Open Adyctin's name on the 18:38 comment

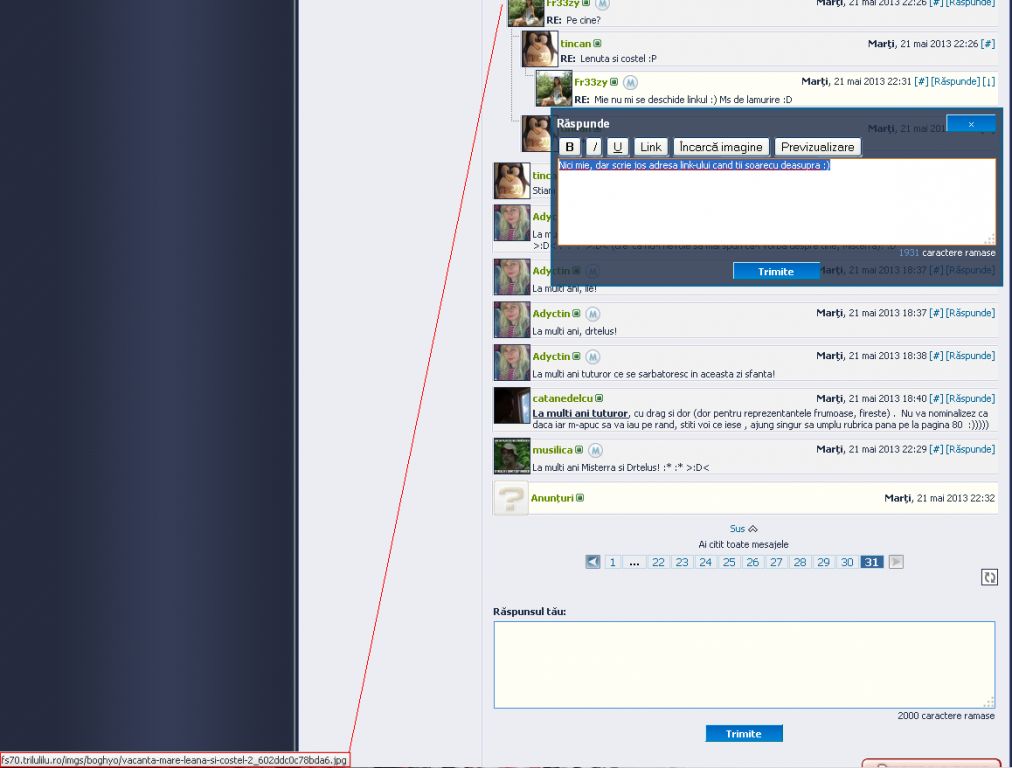point(551,356)
